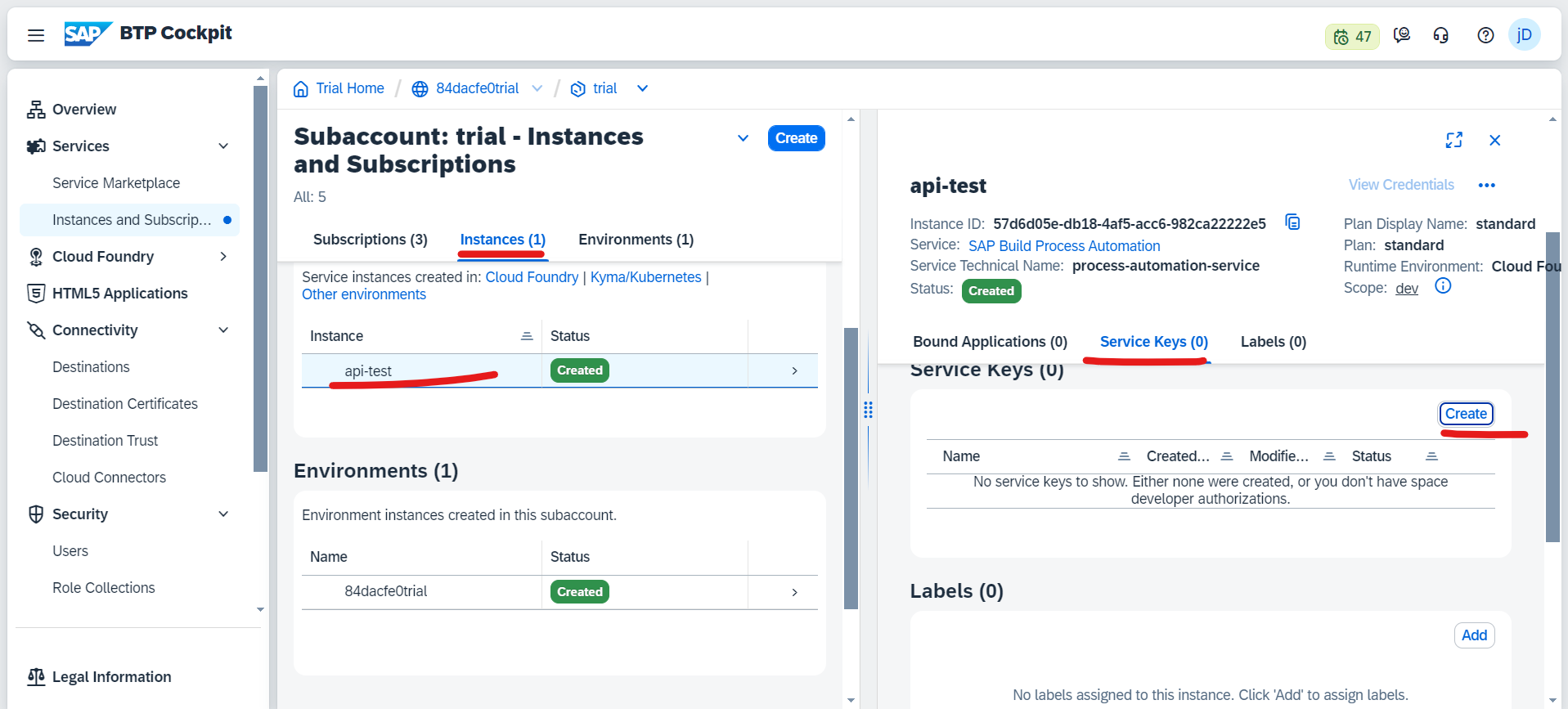Click the SAP logo

[x=88, y=34]
